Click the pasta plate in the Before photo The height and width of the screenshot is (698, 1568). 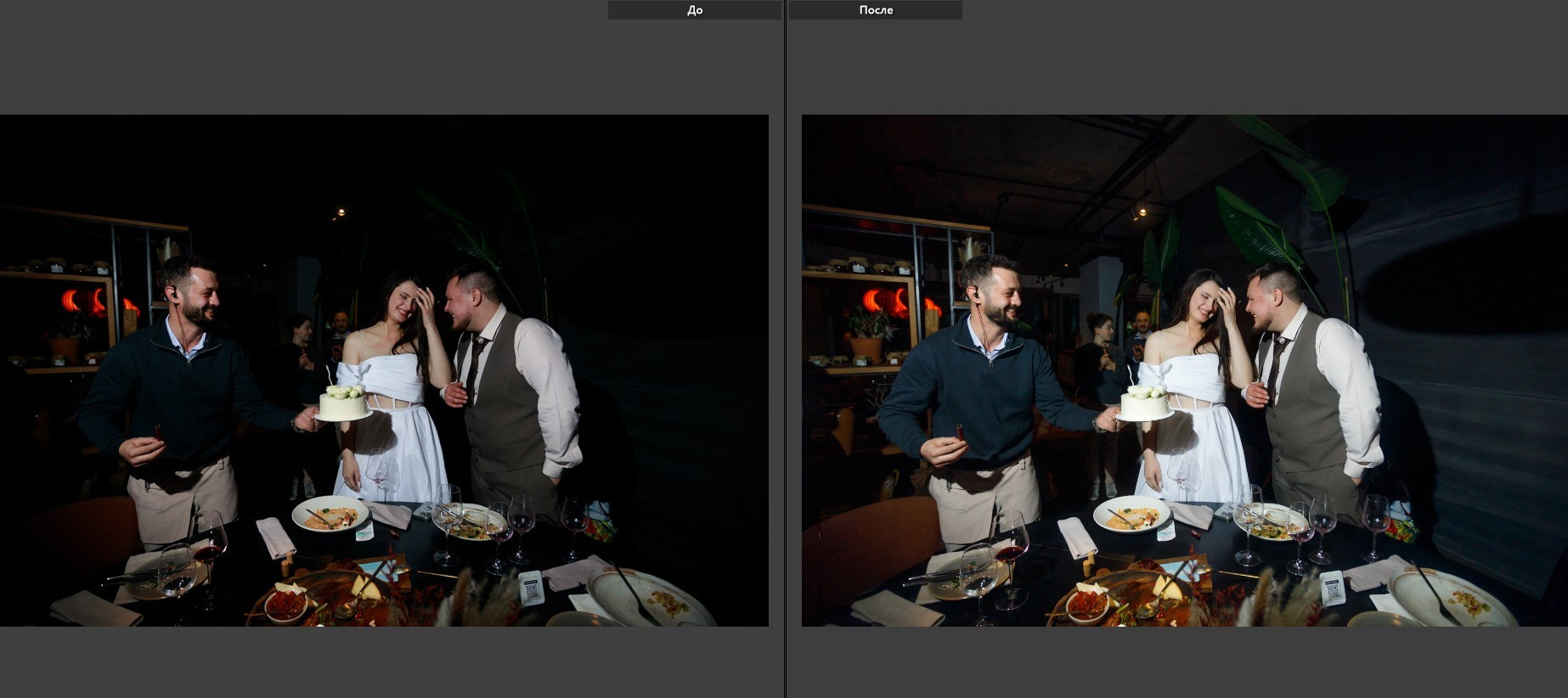click(330, 514)
